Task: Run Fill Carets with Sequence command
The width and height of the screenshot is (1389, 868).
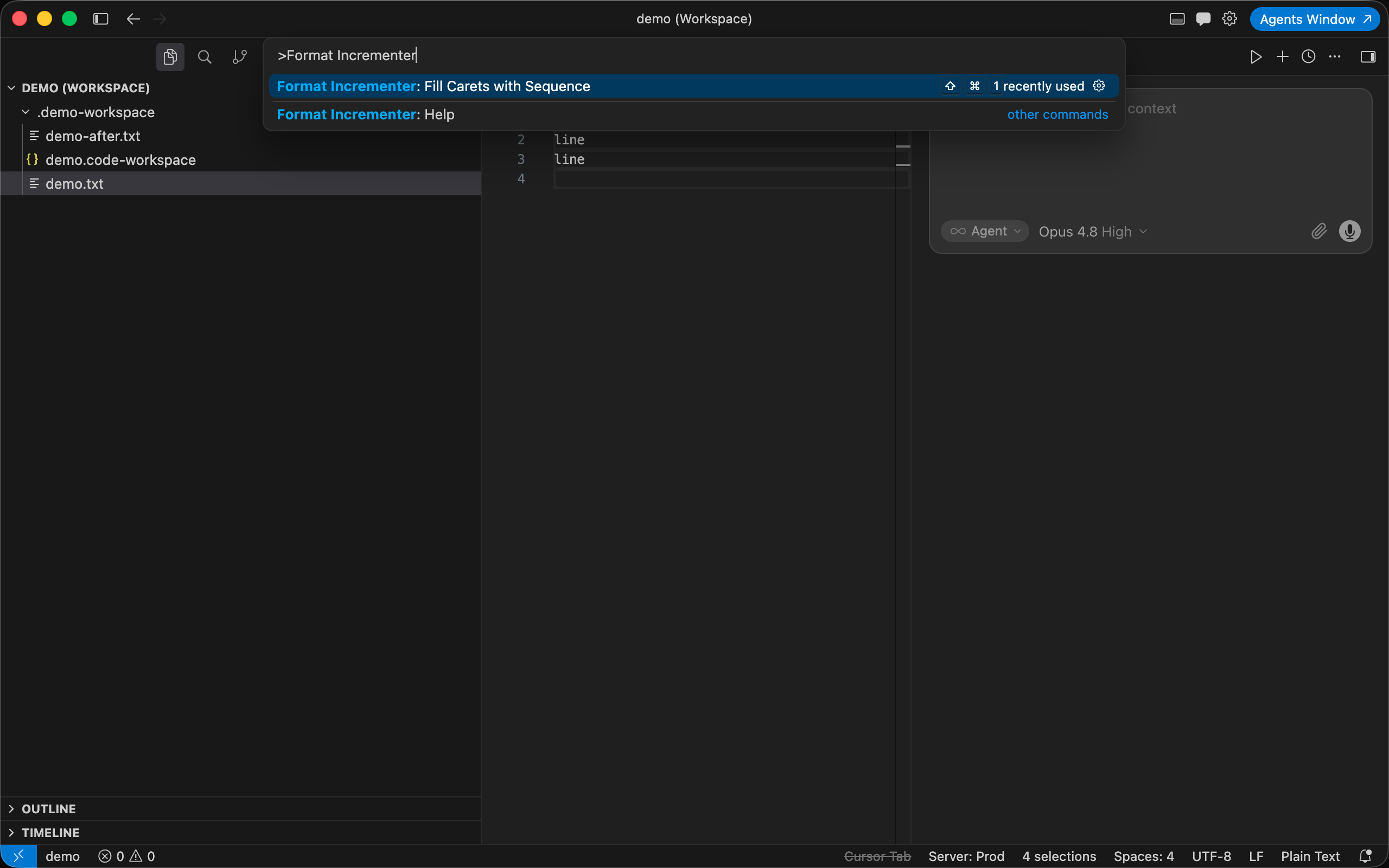Action: click(x=694, y=86)
